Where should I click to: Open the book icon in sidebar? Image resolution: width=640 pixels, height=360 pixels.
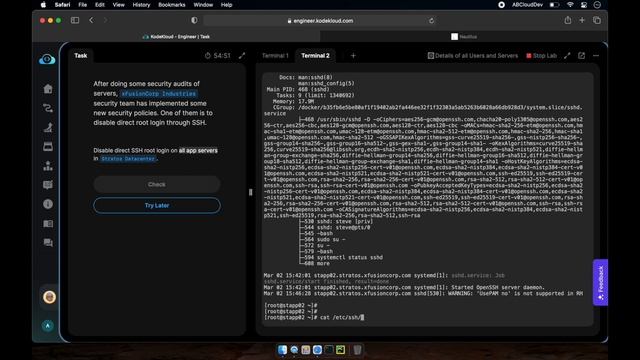click(48, 223)
